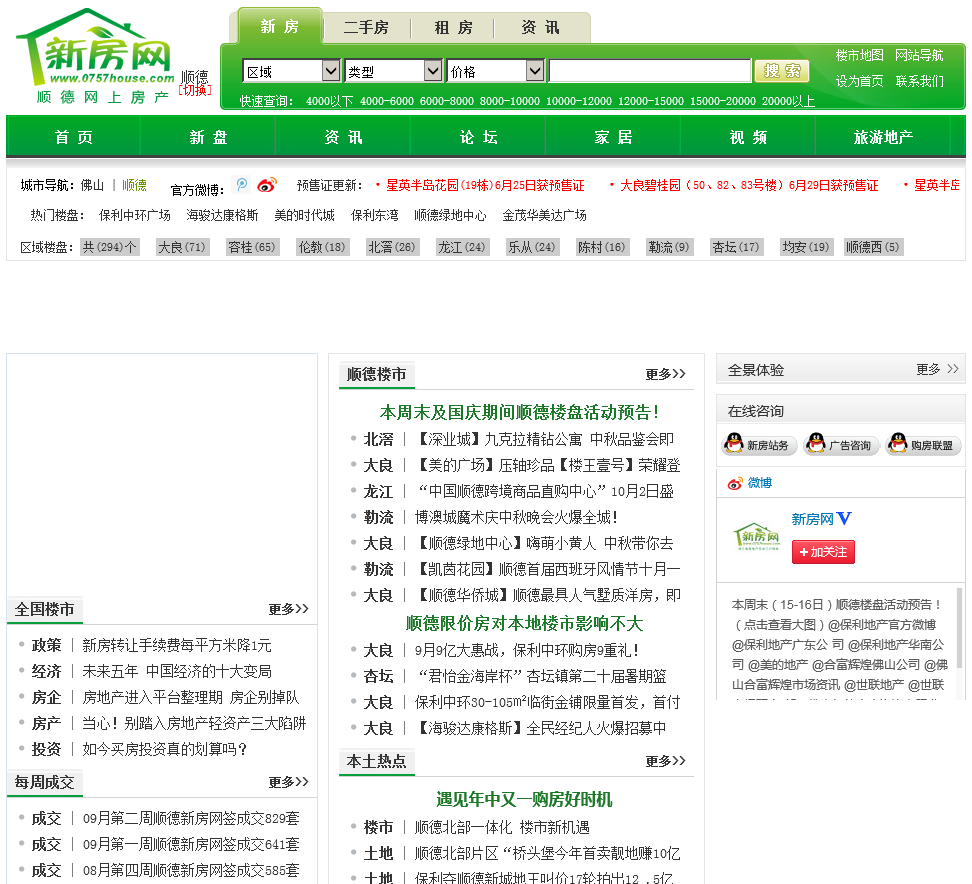Open the 区域 dropdown
The width and height of the screenshot is (972, 884).
click(x=291, y=71)
